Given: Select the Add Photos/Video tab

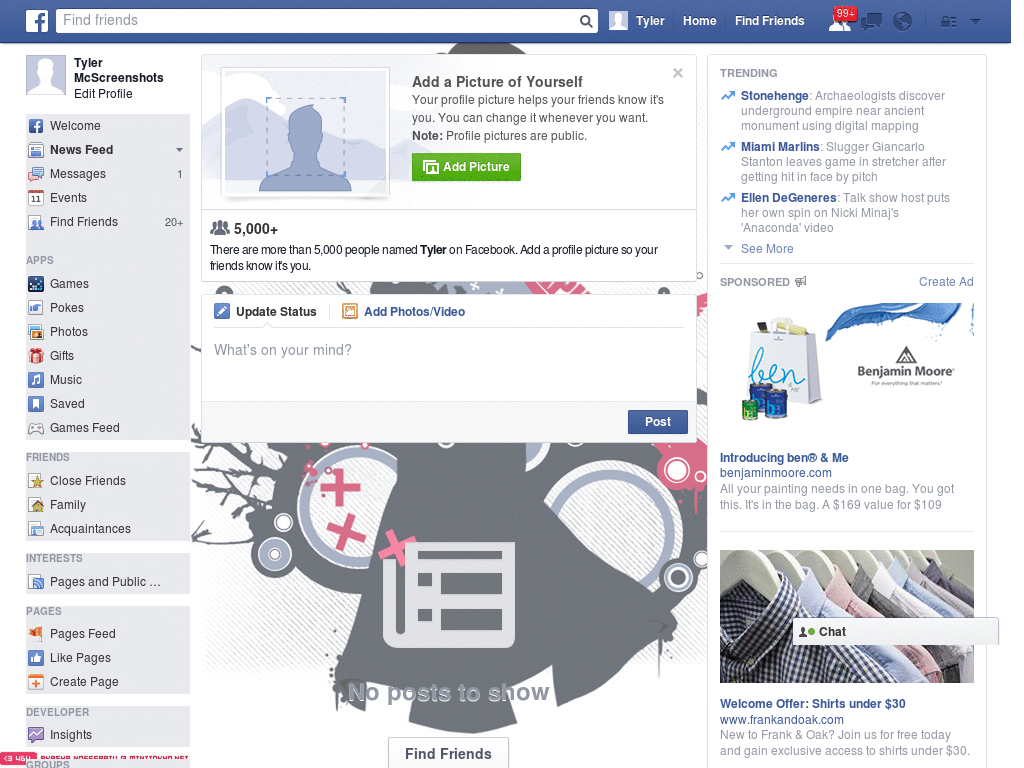Looking at the screenshot, I should (404, 312).
